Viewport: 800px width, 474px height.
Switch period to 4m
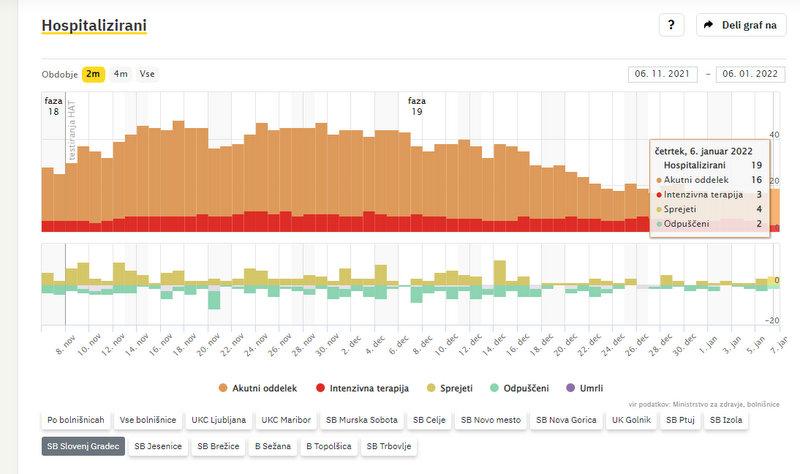(120, 74)
